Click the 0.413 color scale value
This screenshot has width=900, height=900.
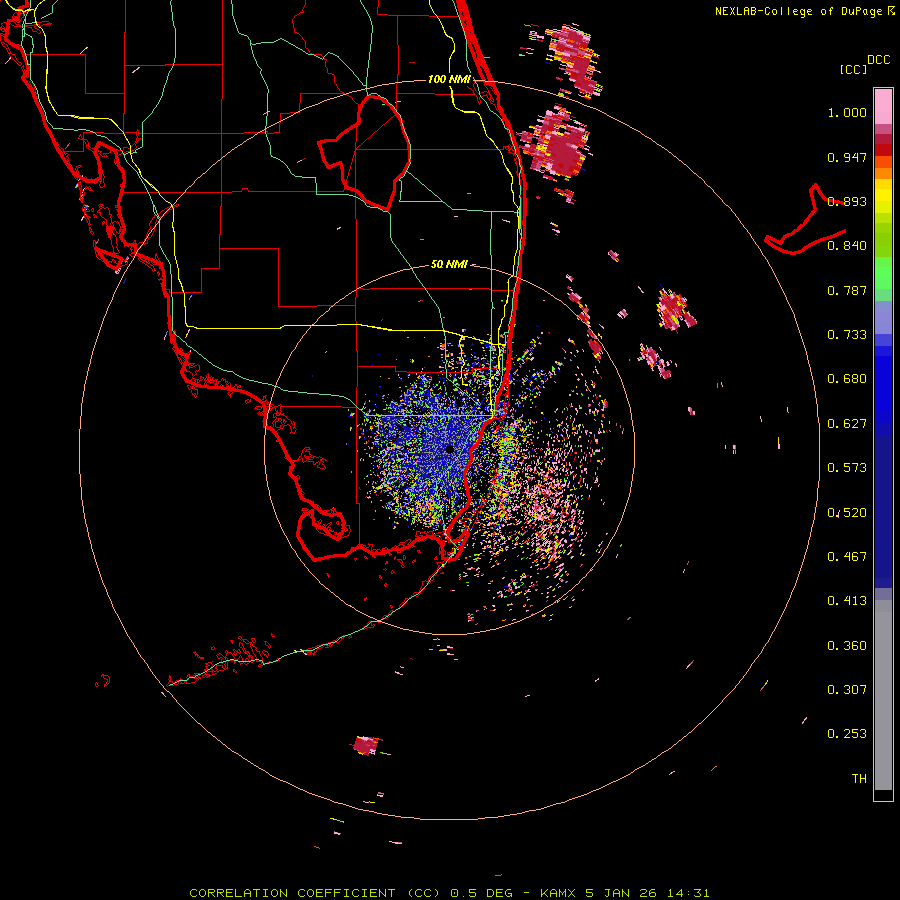coord(847,601)
